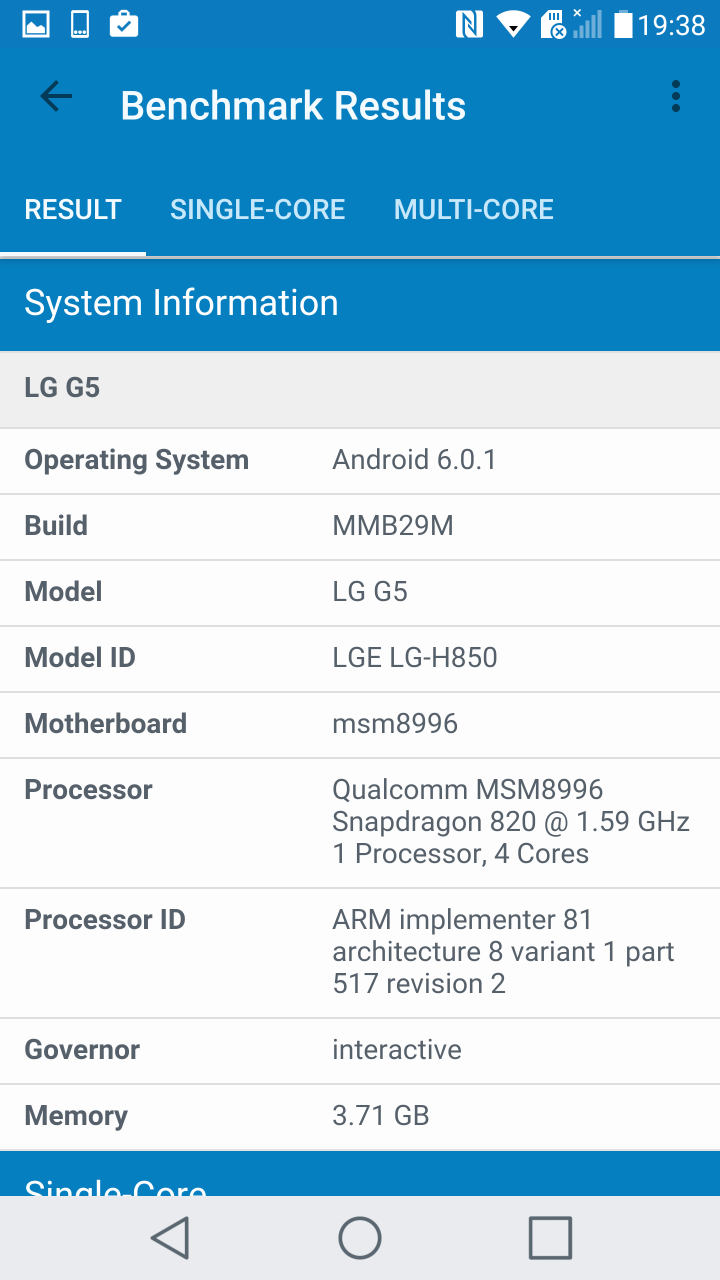720x1280 pixels.
Task: Select the Qualcomm MSM8996 Snapdragon processor value
Action: pyautogui.click(x=511, y=822)
